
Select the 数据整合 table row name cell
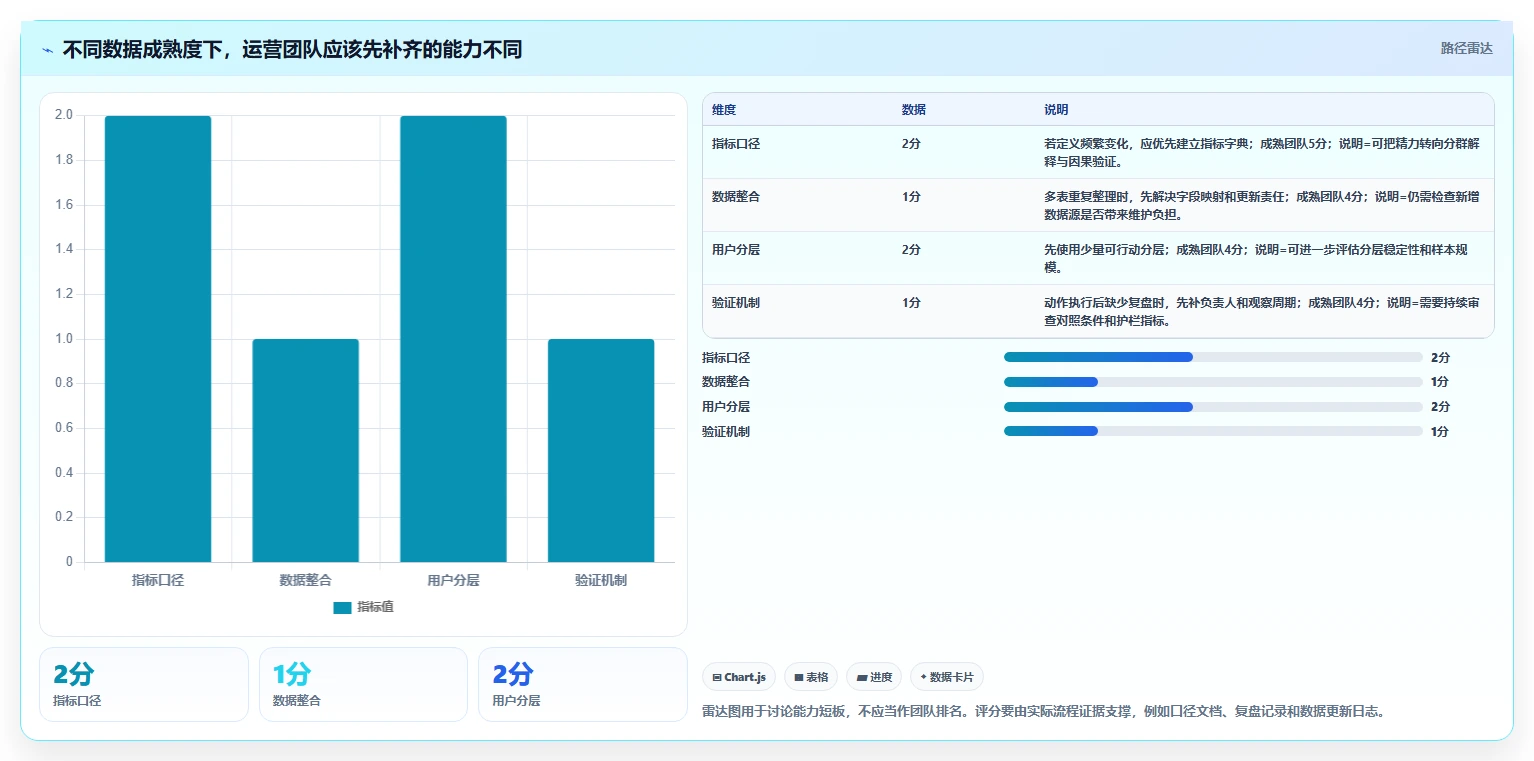(736, 197)
